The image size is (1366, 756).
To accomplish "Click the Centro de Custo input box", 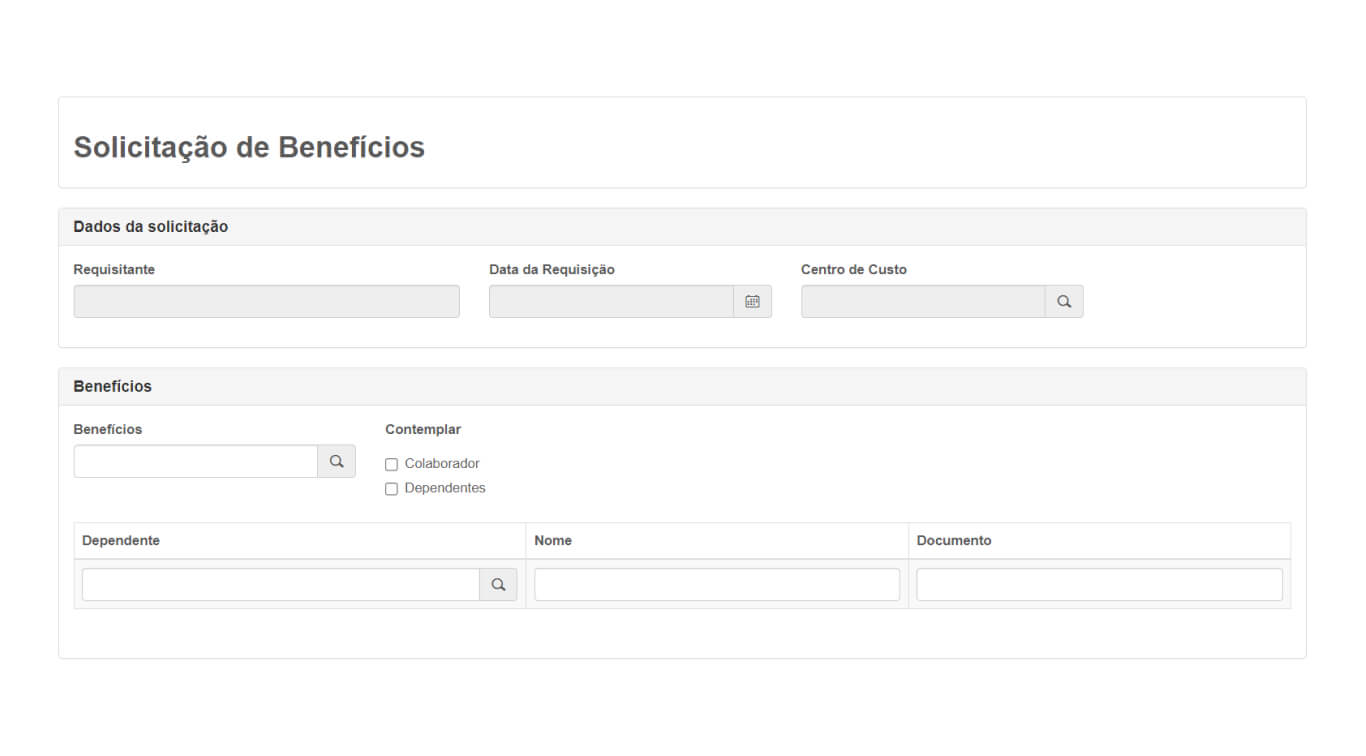I will 923,301.
